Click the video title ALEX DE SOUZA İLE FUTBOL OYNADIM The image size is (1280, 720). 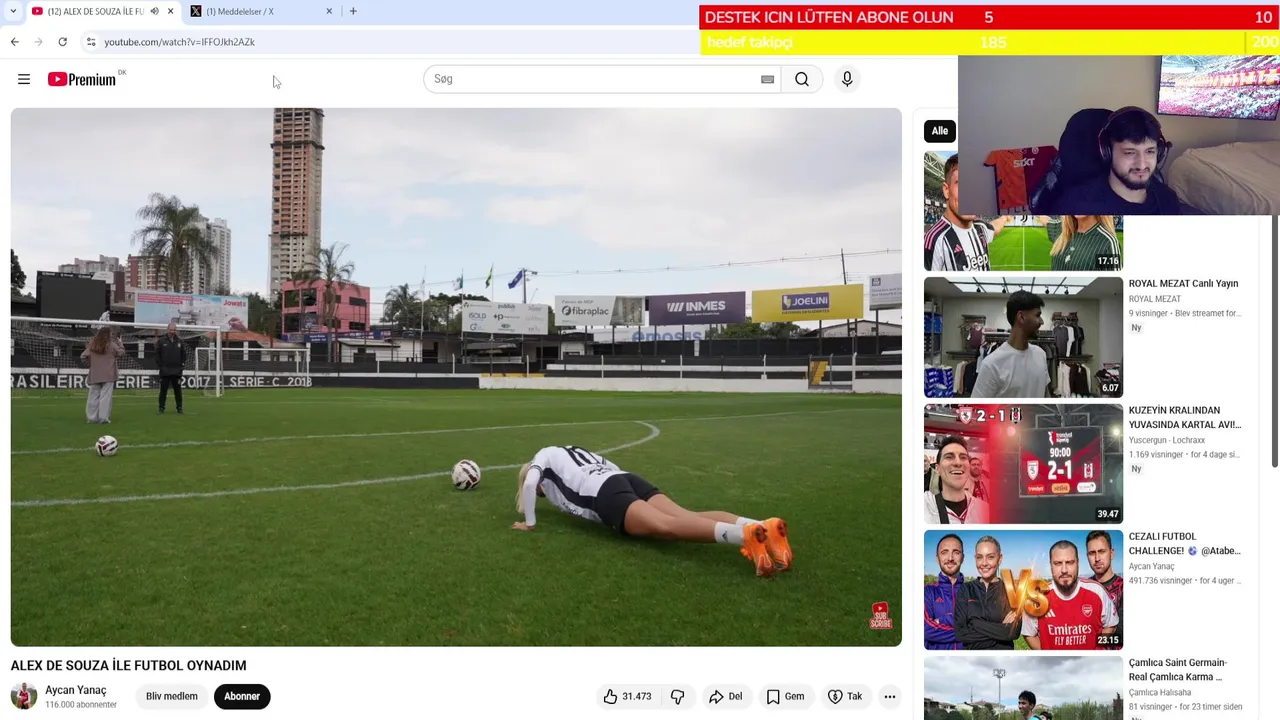pyautogui.click(x=128, y=665)
